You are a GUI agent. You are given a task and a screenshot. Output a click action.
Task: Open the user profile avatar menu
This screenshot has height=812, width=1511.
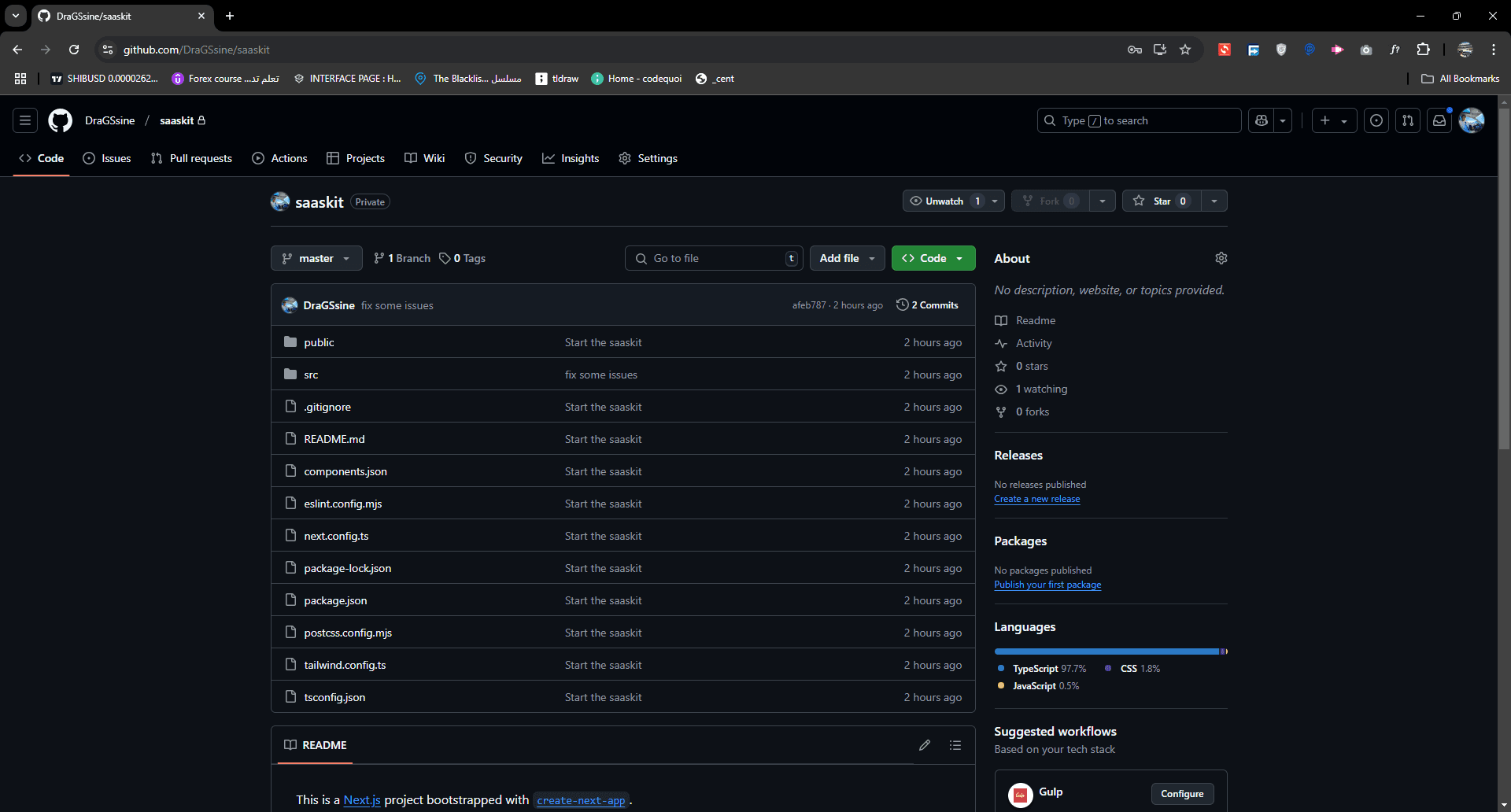(1472, 120)
